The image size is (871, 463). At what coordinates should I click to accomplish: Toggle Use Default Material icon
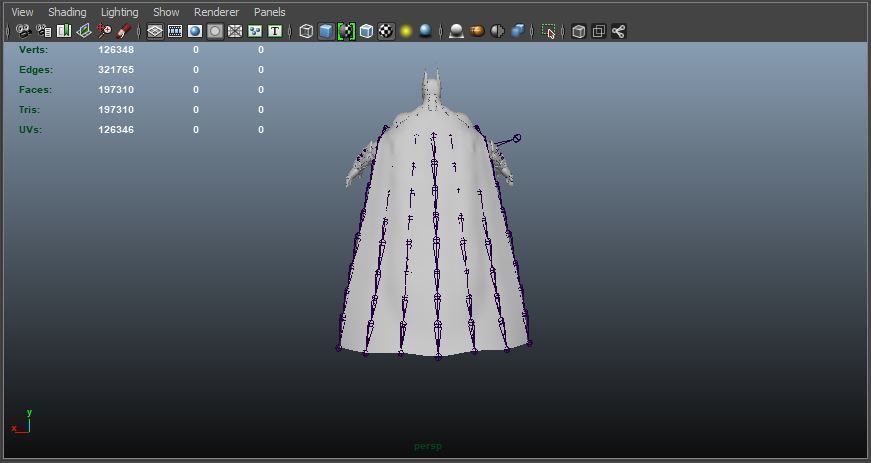click(x=346, y=31)
